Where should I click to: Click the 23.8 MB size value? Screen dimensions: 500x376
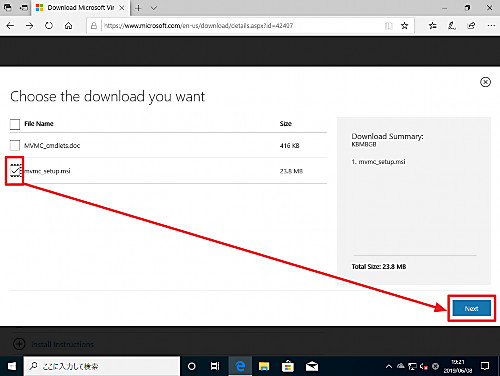pyautogui.click(x=291, y=171)
